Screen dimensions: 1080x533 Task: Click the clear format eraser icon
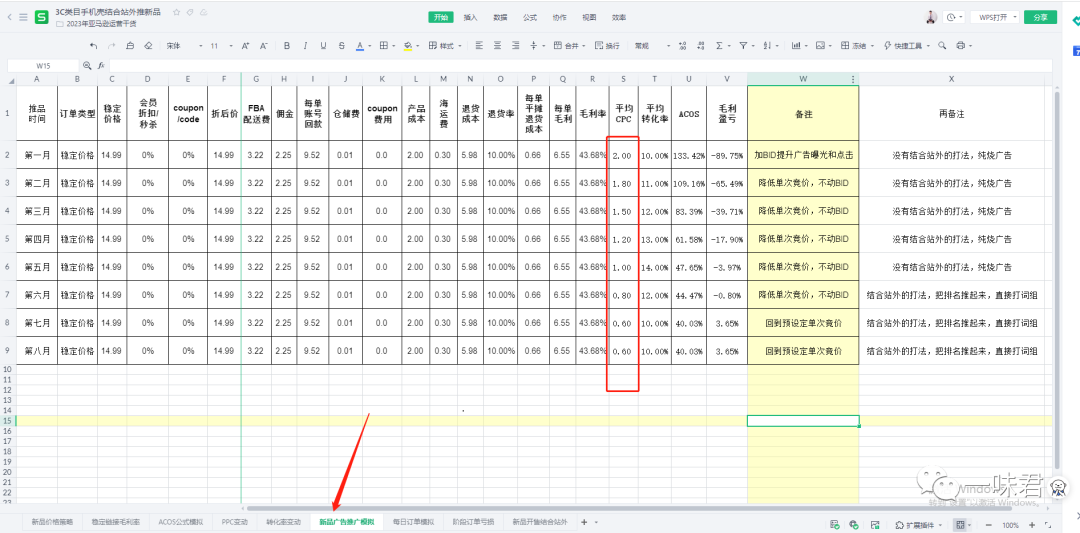pos(148,46)
